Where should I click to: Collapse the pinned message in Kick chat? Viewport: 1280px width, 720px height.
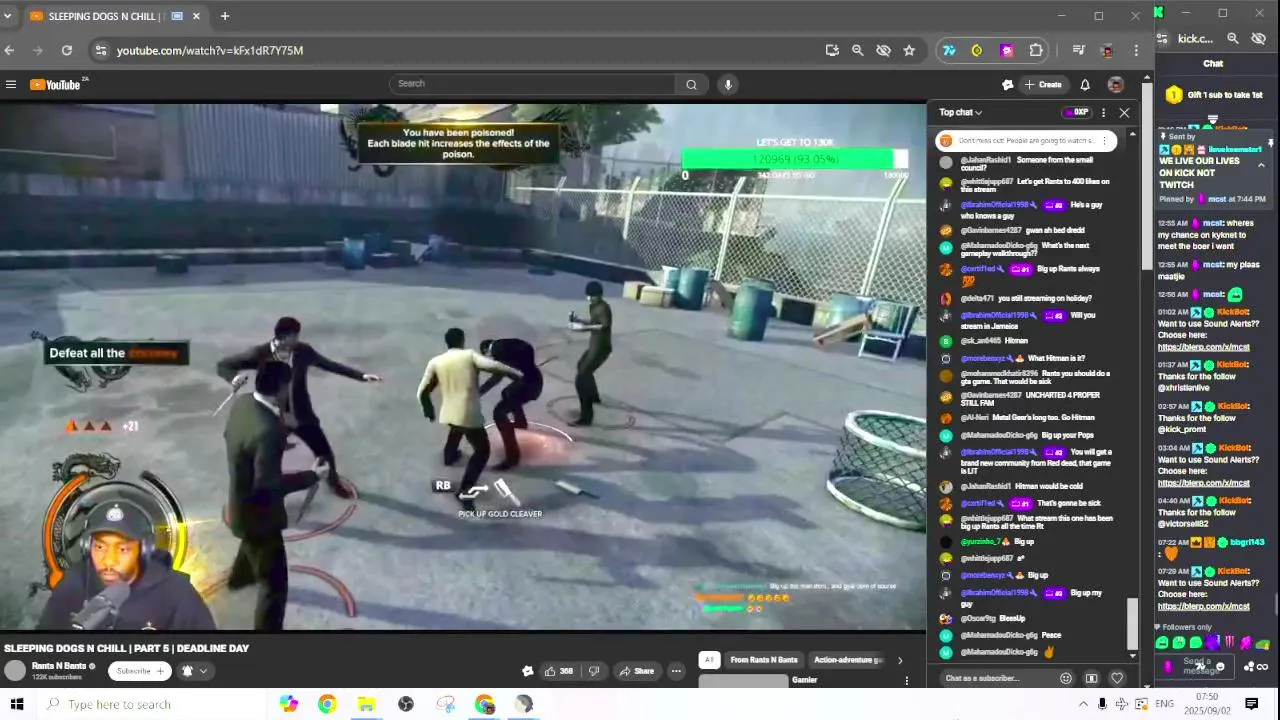click(x=1261, y=166)
